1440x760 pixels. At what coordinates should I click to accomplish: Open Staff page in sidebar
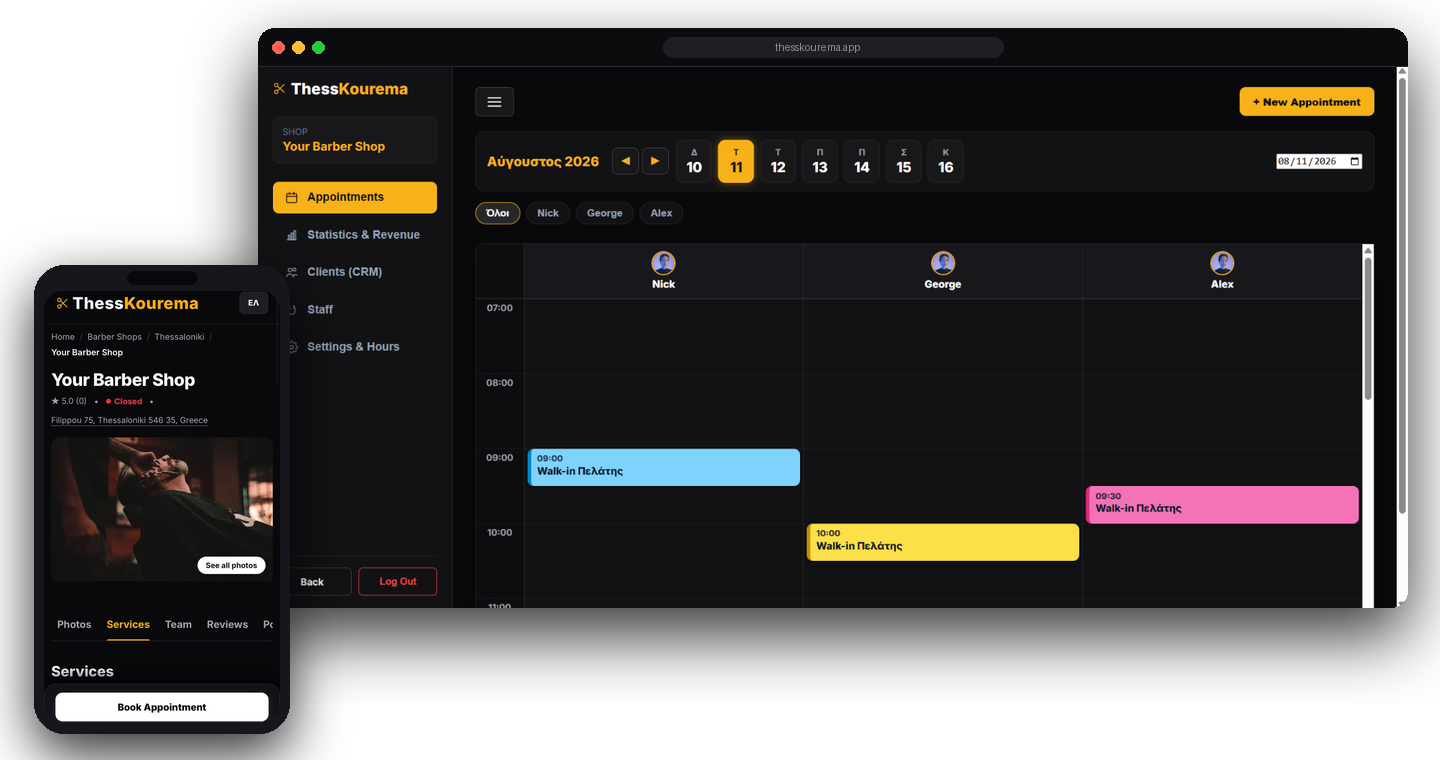(x=355, y=310)
